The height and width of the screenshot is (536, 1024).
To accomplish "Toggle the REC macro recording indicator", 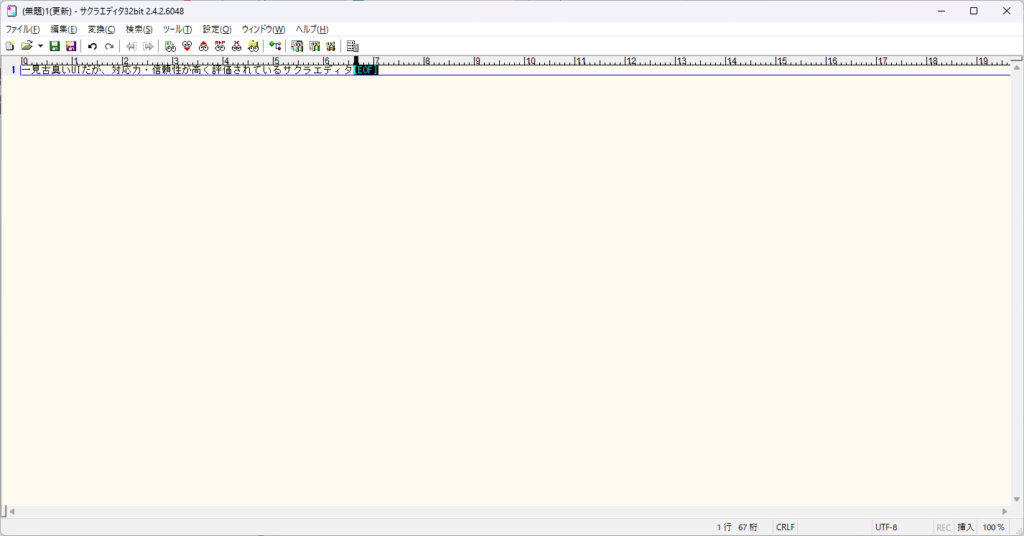I will pyautogui.click(x=944, y=527).
